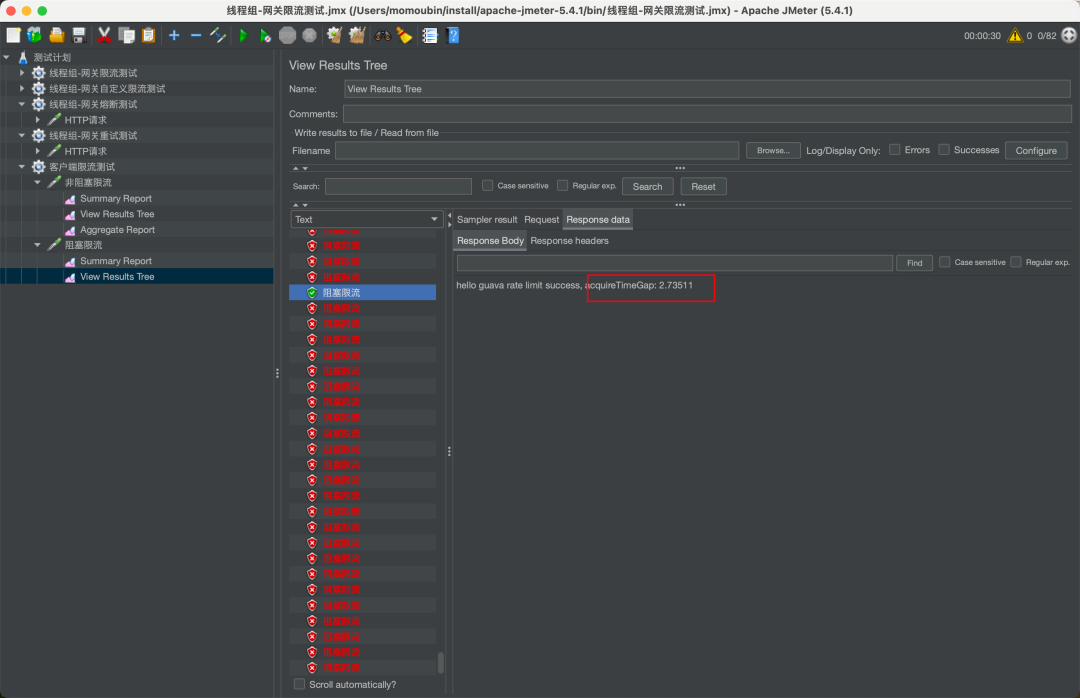The height and width of the screenshot is (698, 1080).
Task: Open the Help question mark icon
Action: click(453, 35)
